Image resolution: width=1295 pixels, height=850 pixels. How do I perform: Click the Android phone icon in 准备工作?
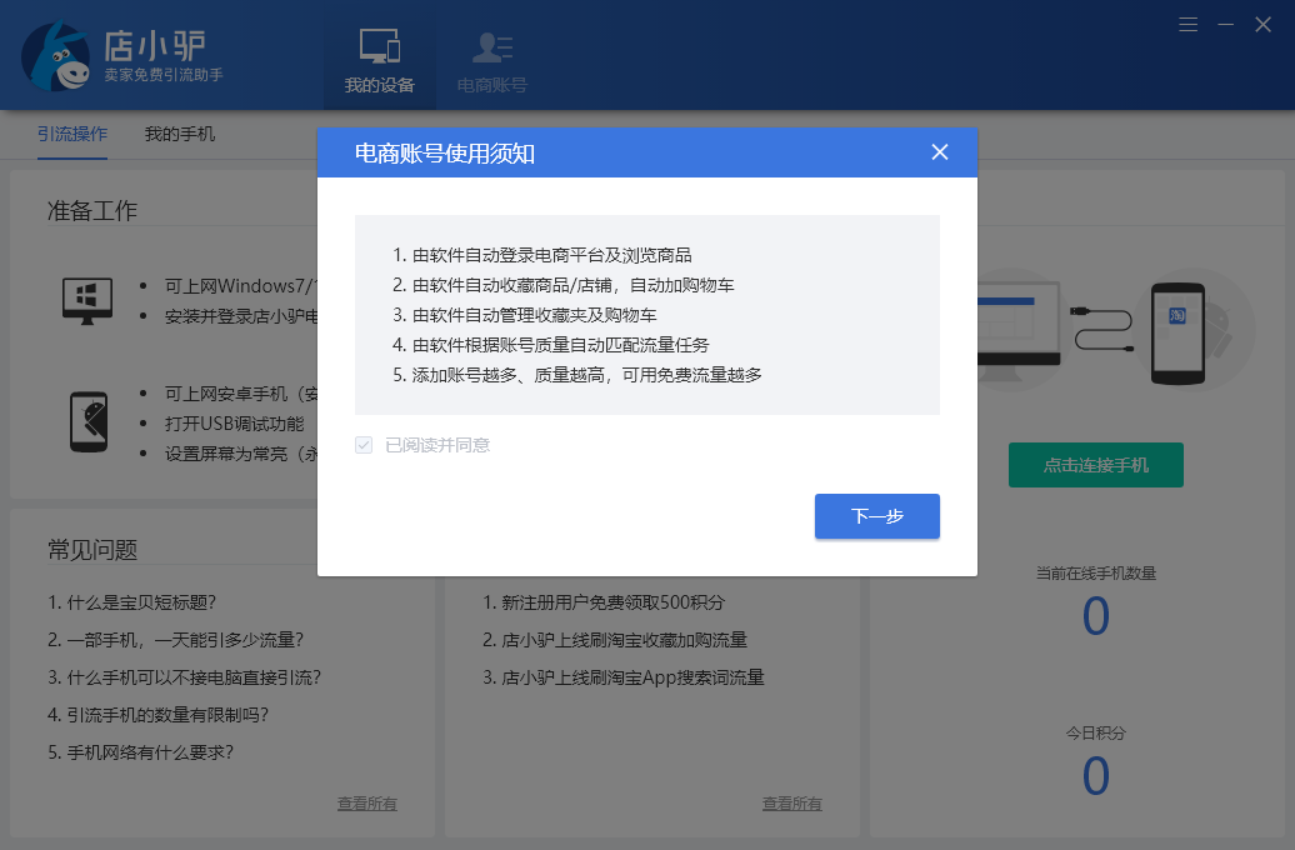coord(88,422)
